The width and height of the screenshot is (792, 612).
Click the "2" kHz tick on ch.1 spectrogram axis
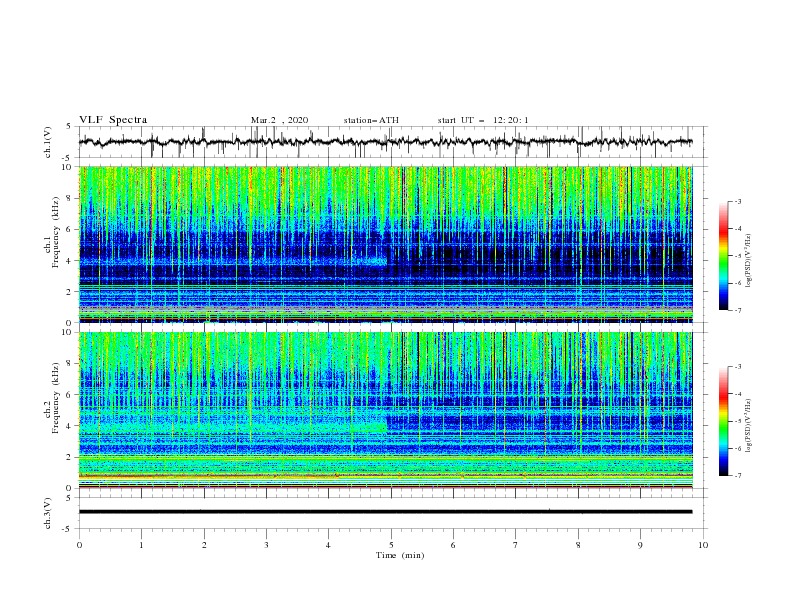click(70, 292)
